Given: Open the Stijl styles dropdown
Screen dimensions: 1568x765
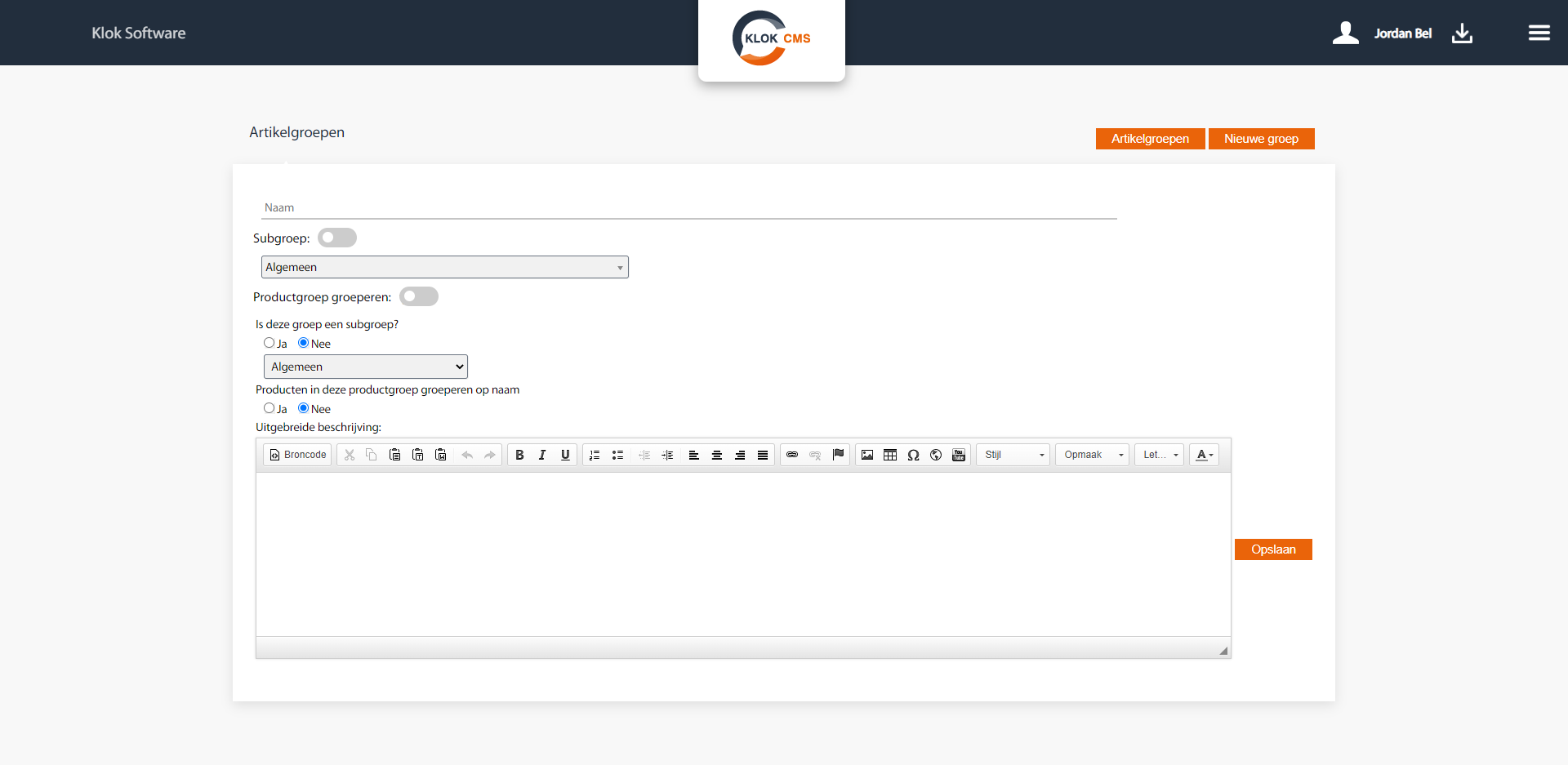Looking at the screenshot, I should tap(1013, 455).
